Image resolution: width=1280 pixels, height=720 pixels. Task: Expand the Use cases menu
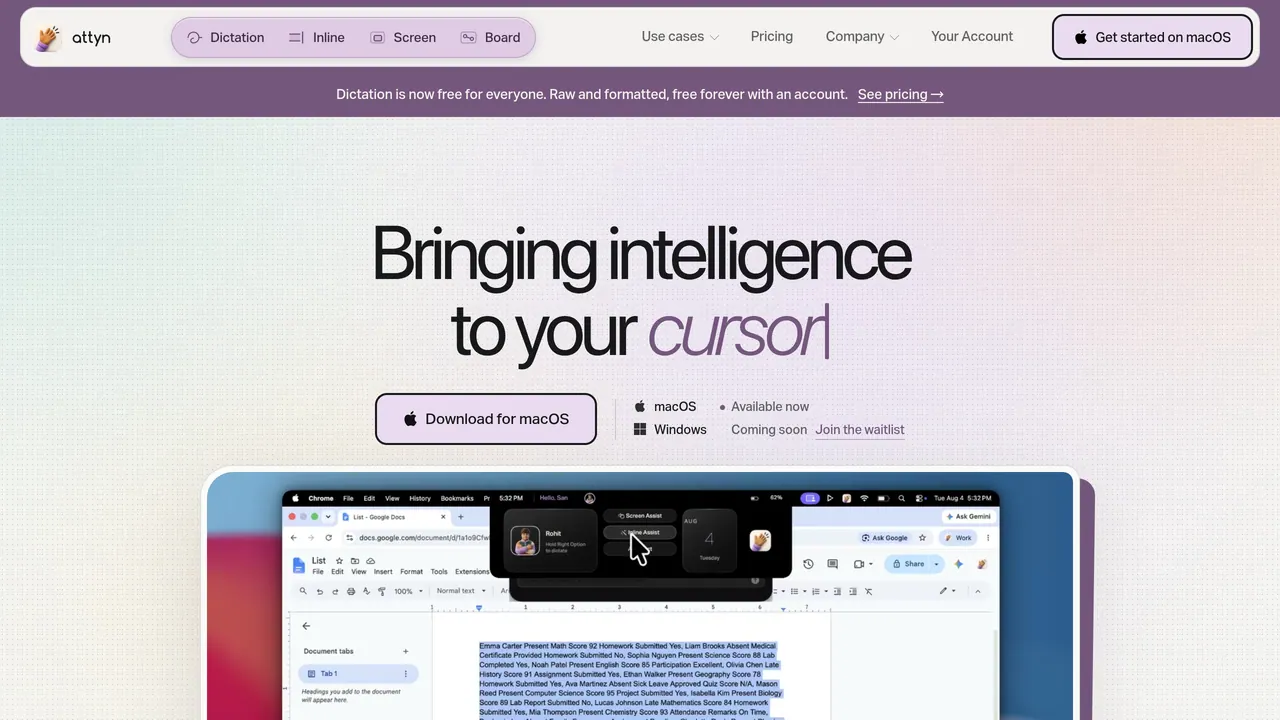680,37
